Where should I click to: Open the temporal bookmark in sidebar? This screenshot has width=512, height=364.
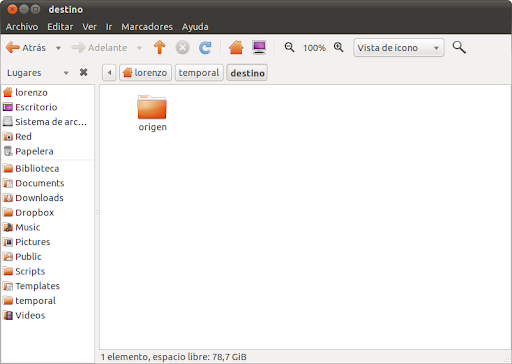(x=48, y=300)
